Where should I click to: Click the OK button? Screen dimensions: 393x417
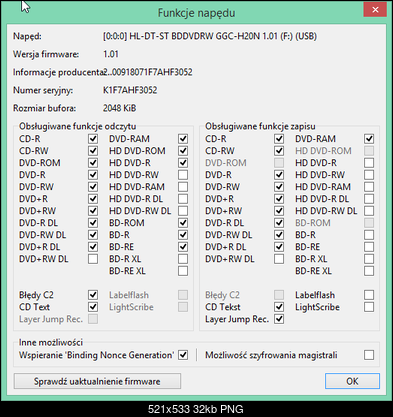[x=352, y=381]
